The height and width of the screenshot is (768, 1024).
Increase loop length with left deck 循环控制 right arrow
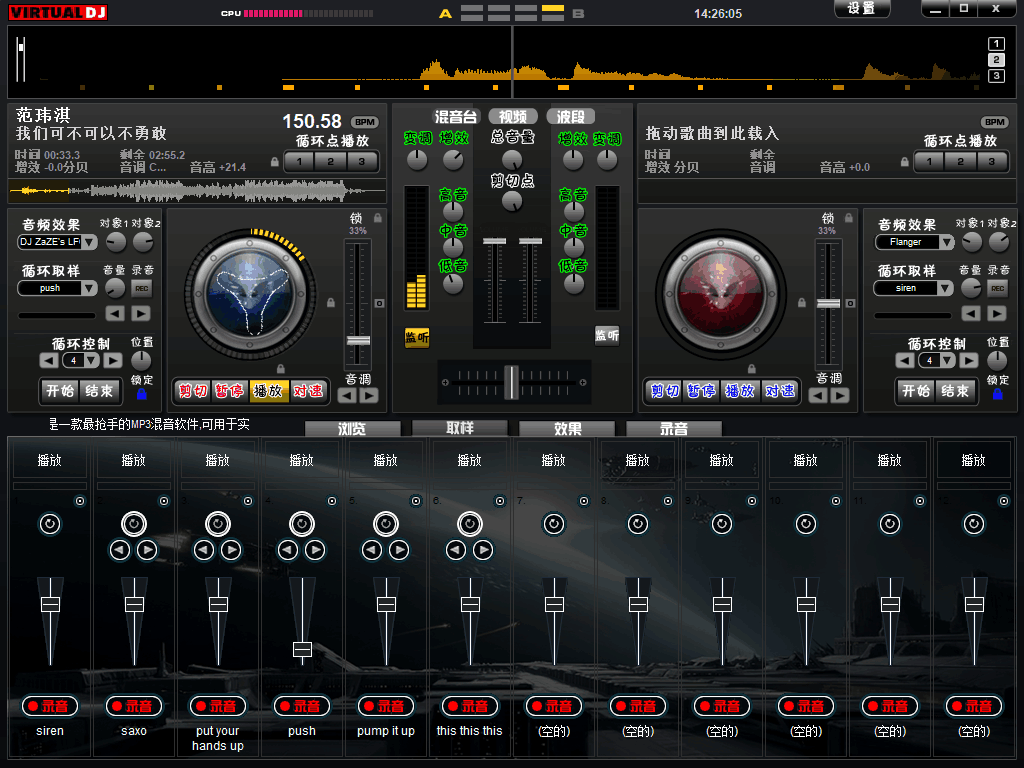tap(112, 360)
